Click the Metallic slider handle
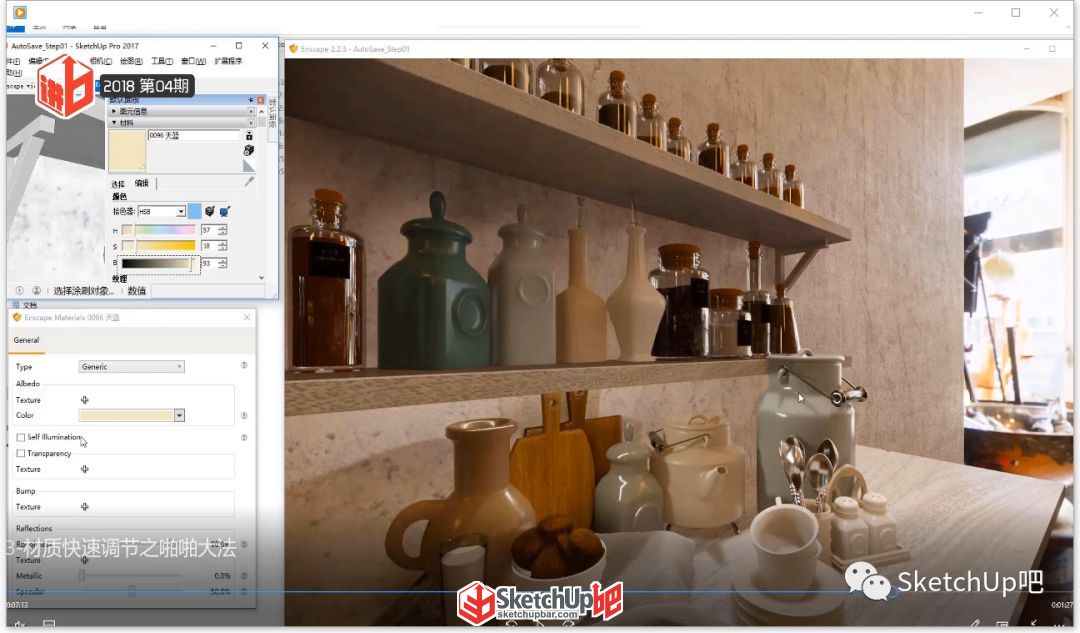This screenshot has width=1080, height=633. (x=82, y=576)
